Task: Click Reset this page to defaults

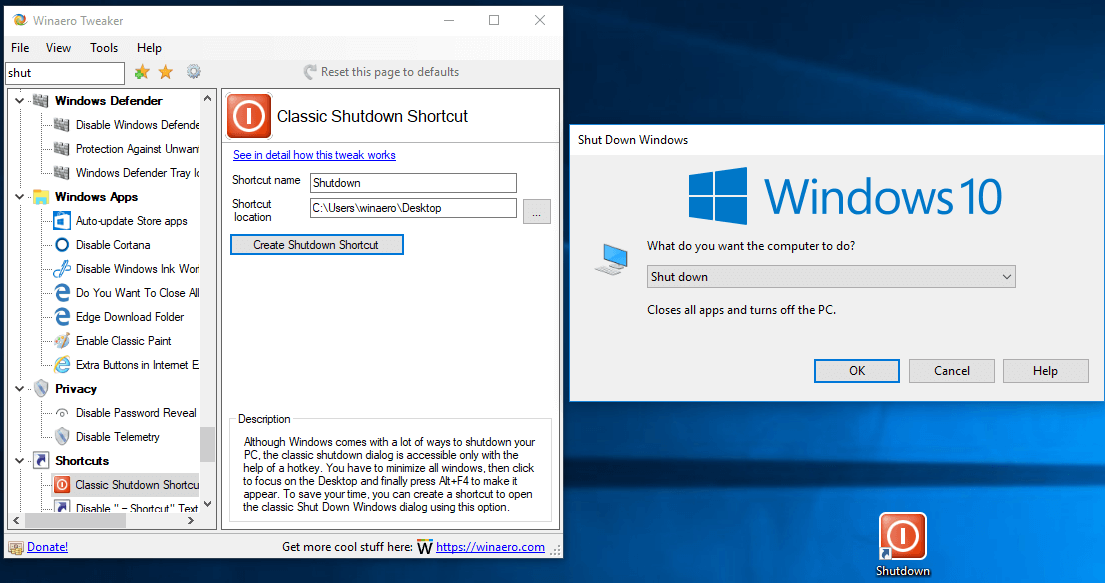Action: 381,72
